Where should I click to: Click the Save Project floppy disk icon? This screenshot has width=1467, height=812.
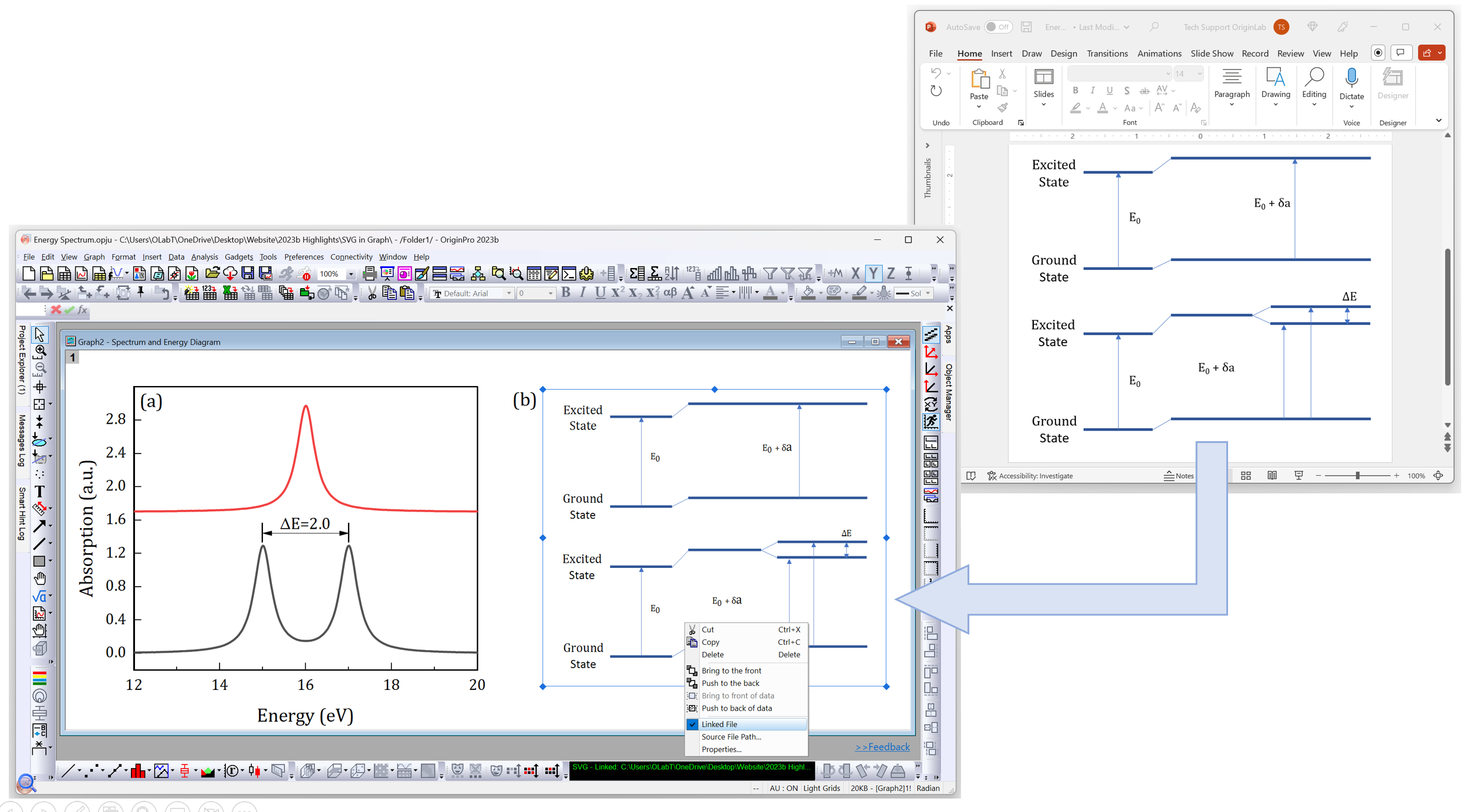(248, 273)
